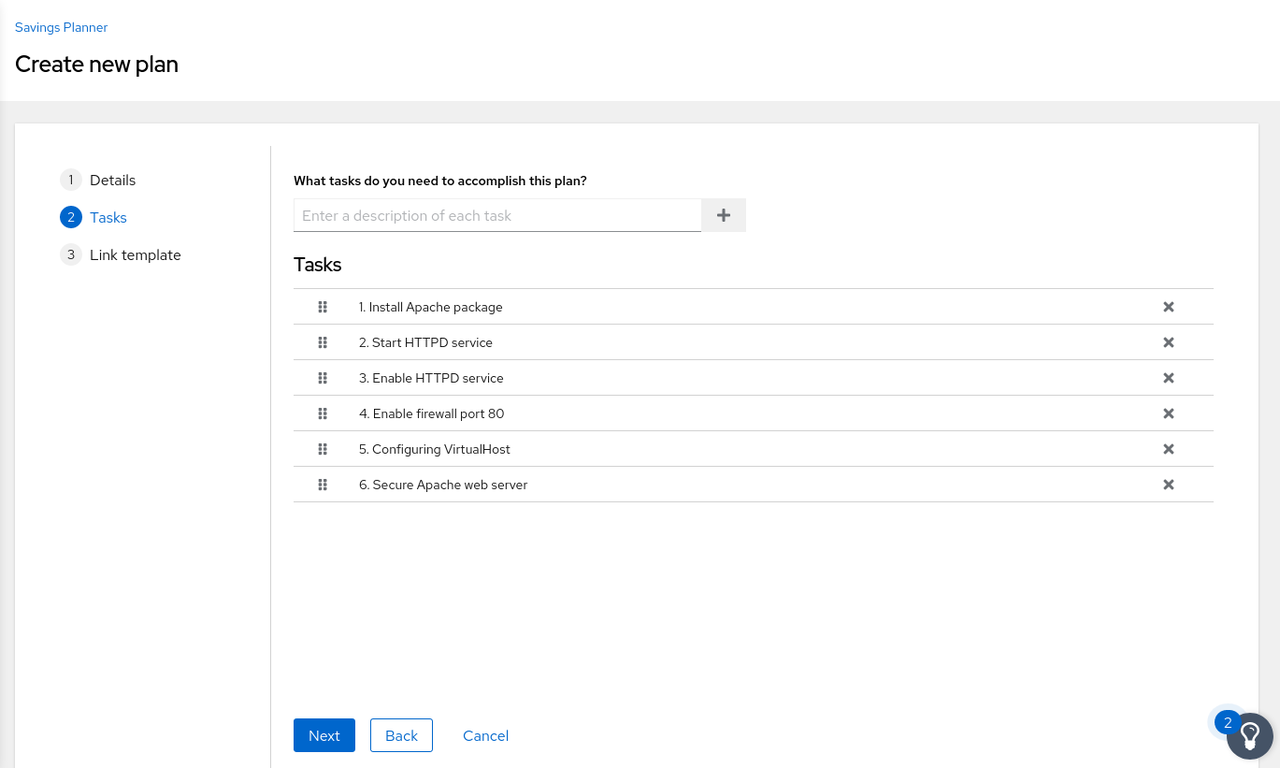This screenshot has height=768, width=1280.
Task: Select the Tasks wizard step
Action: (x=108, y=217)
